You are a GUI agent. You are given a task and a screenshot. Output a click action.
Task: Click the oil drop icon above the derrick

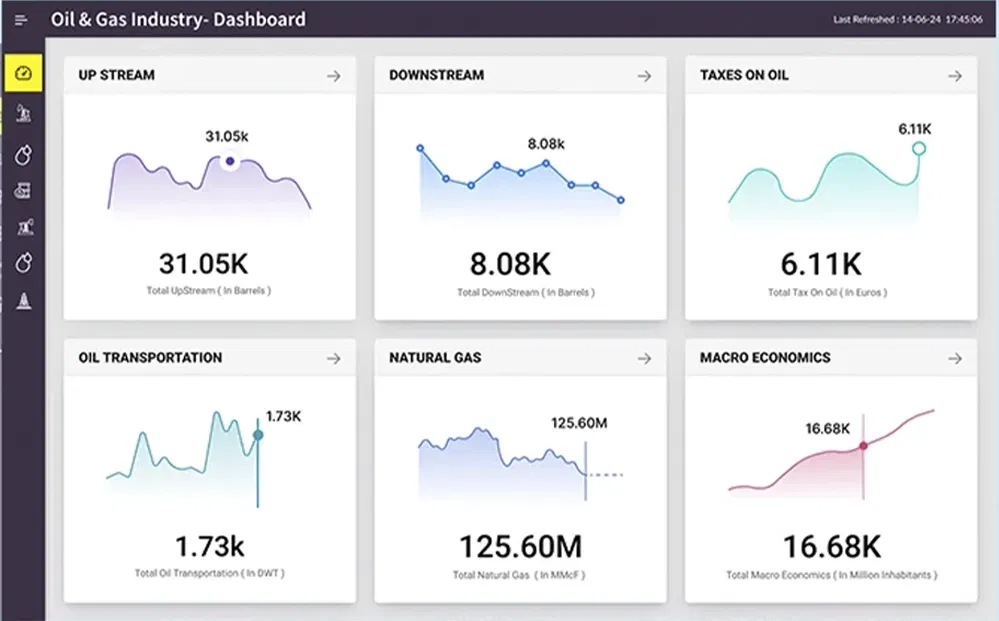coord(23,263)
